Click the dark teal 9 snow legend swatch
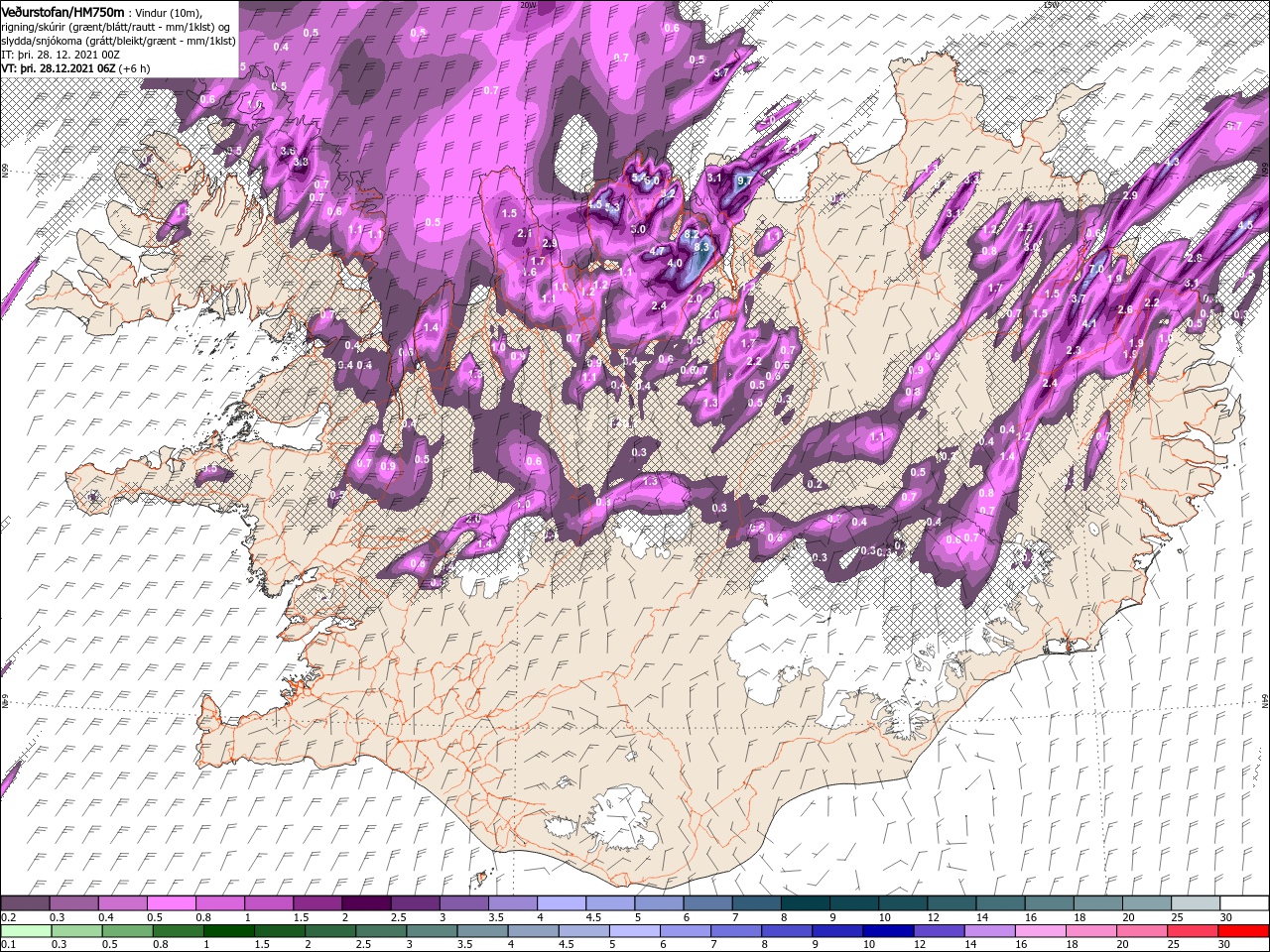1270x952 pixels. (854, 903)
